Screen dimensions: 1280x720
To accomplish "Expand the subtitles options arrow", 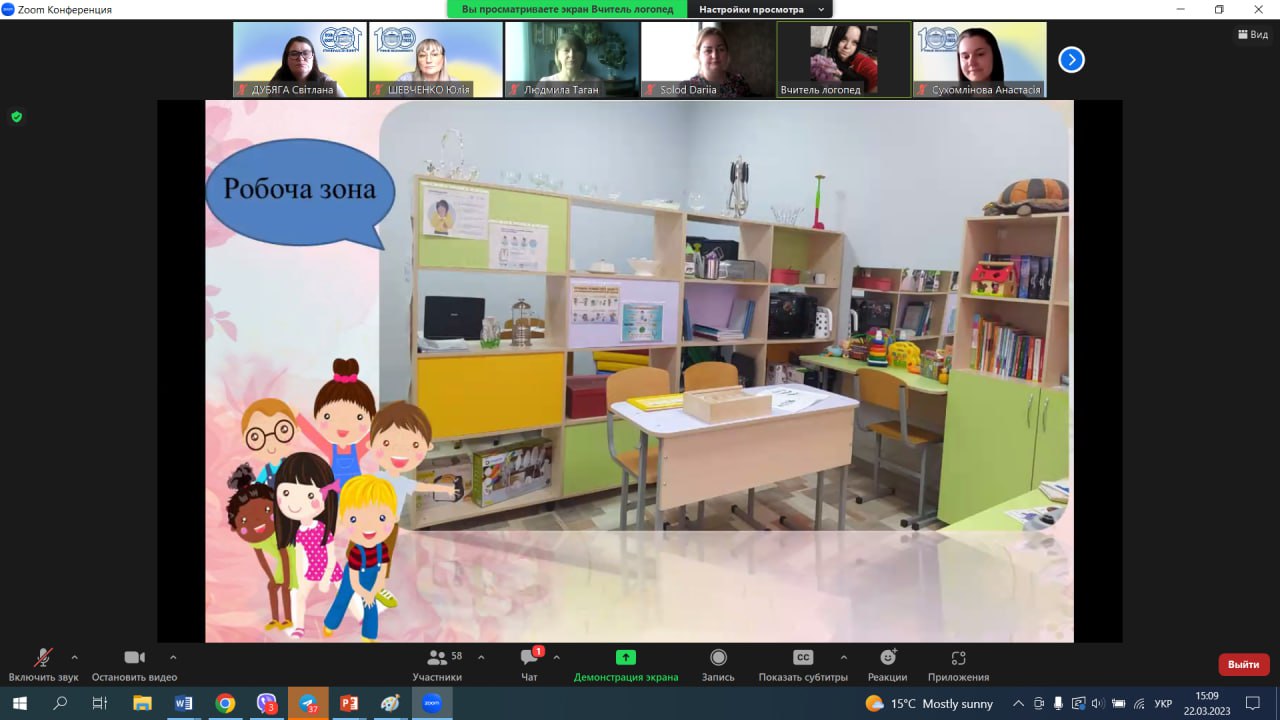I will tap(843, 657).
